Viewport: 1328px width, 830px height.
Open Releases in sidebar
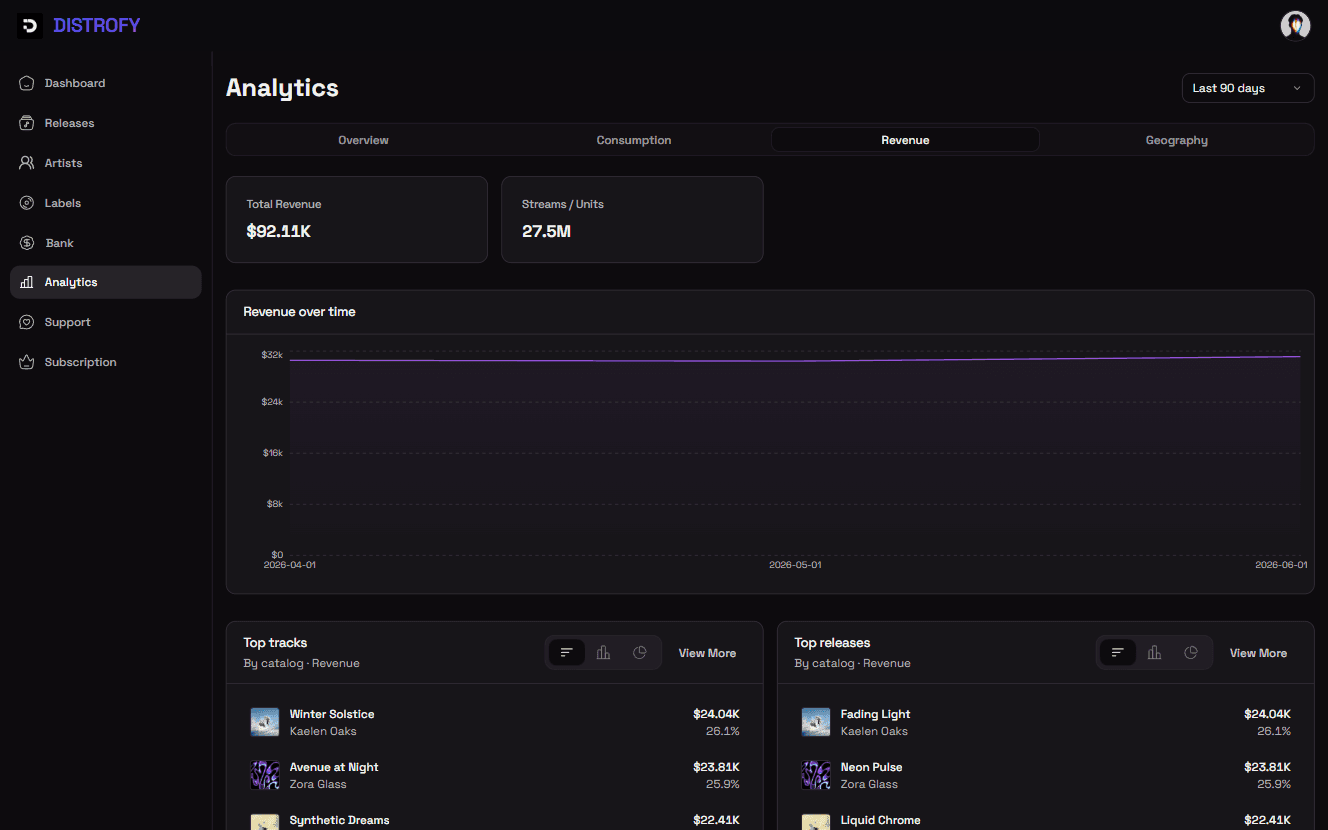pos(105,123)
